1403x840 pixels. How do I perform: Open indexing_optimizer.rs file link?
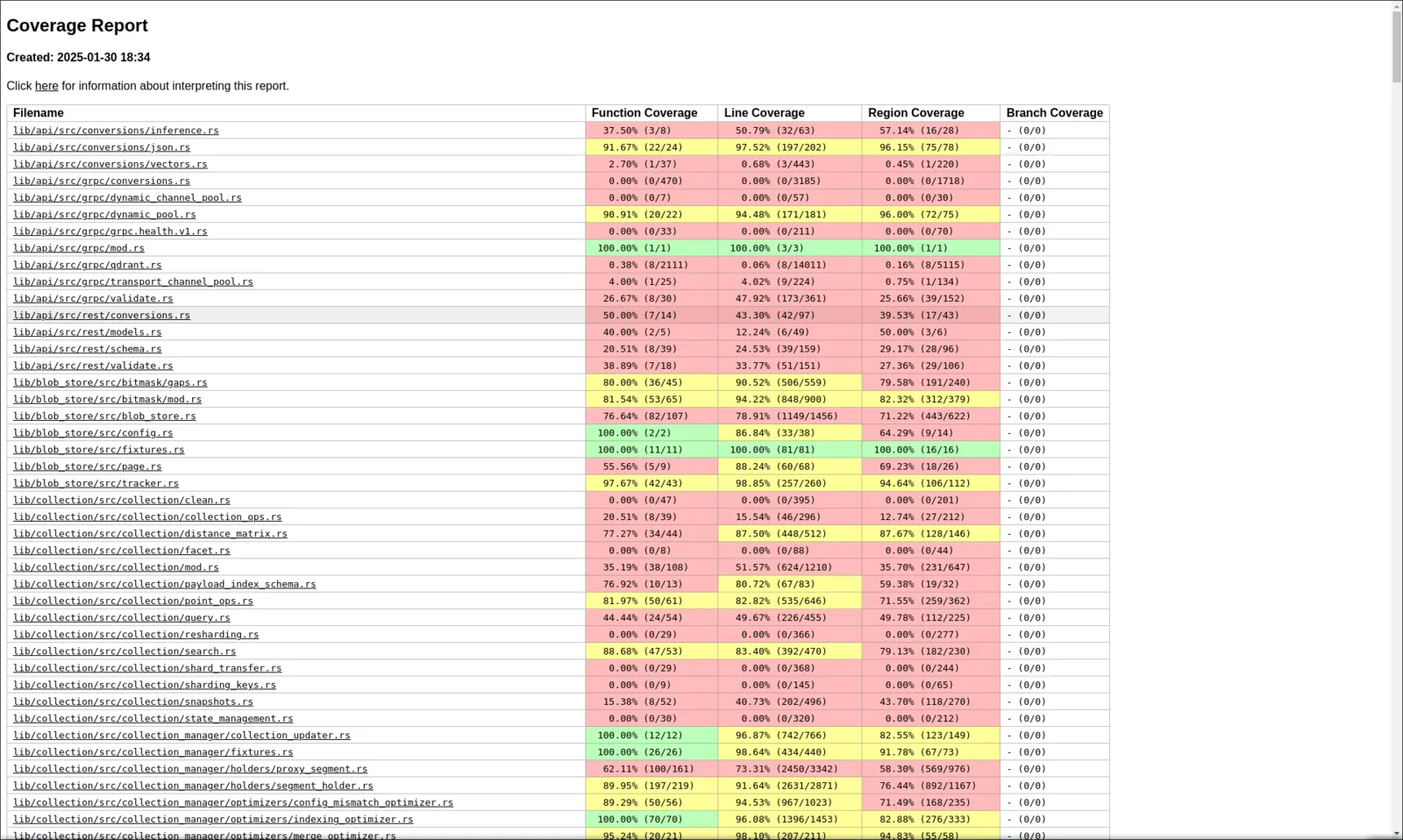click(213, 820)
